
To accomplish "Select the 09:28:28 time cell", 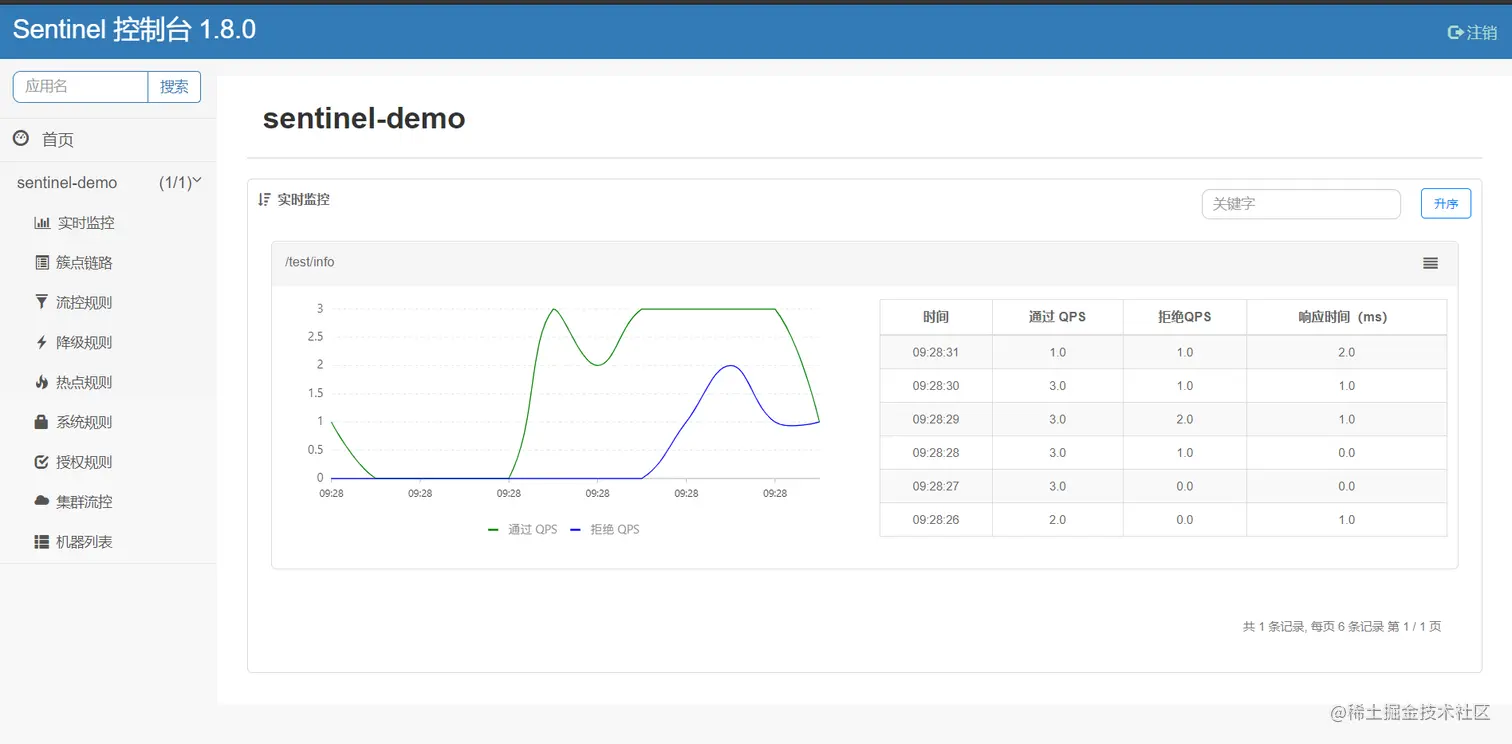I will (x=936, y=453).
